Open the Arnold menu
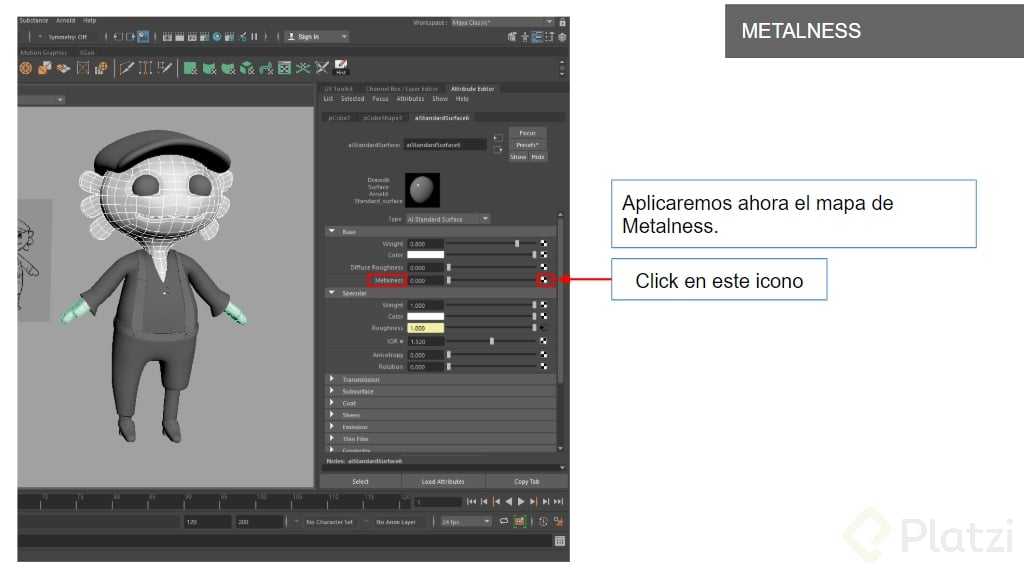The height and width of the screenshot is (569, 1024). tap(65, 21)
